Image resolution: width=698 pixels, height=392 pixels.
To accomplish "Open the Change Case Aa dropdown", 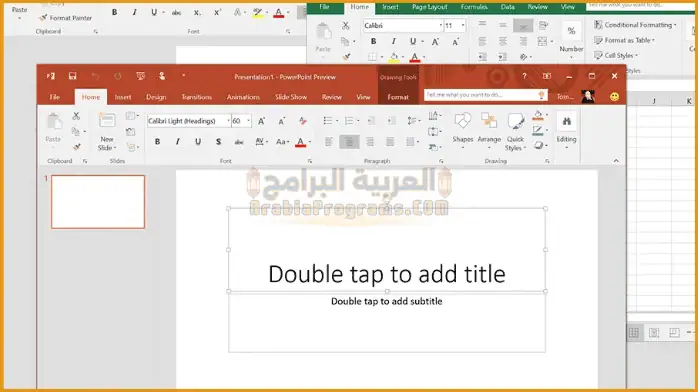I will tap(282, 142).
